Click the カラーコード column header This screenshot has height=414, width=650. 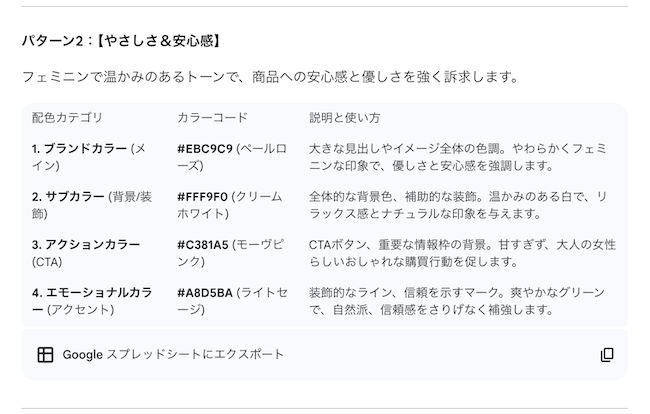click(212, 117)
